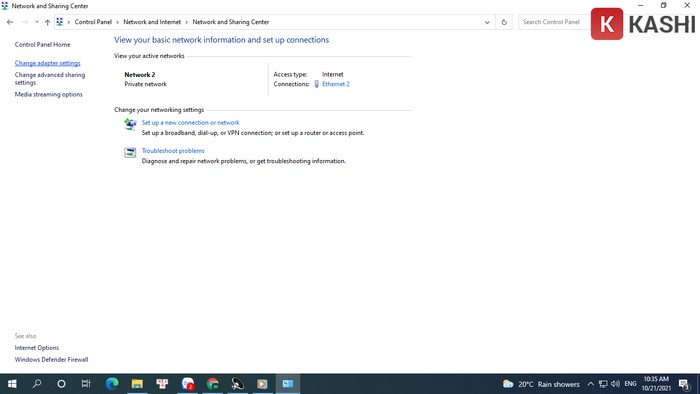This screenshot has width=700, height=394.
Task: Open Troubleshoot problems link
Action: (x=173, y=151)
